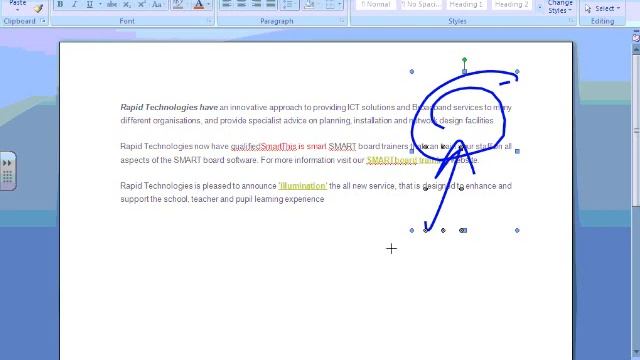Justify the paragraph text

[x=270, y=4]
